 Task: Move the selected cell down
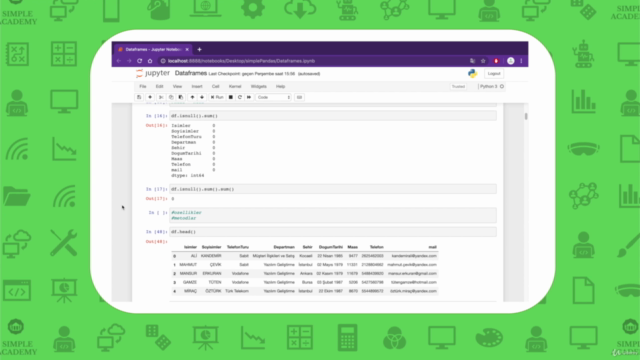click(x=202, y=97)
